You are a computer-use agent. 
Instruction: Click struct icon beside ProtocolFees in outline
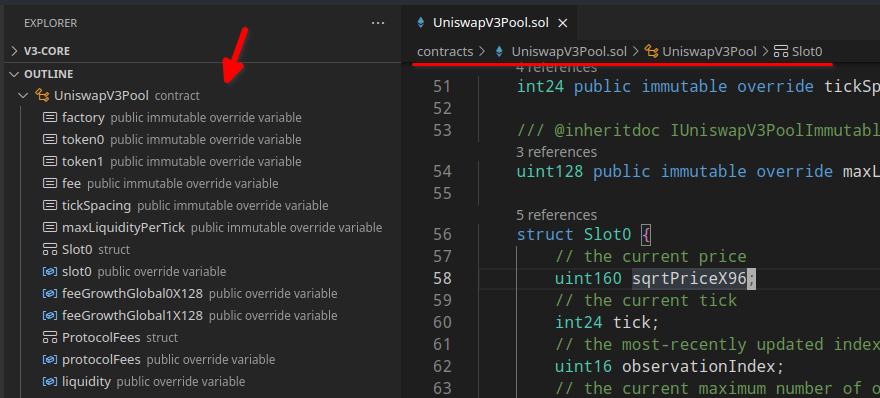click(50, 337)
